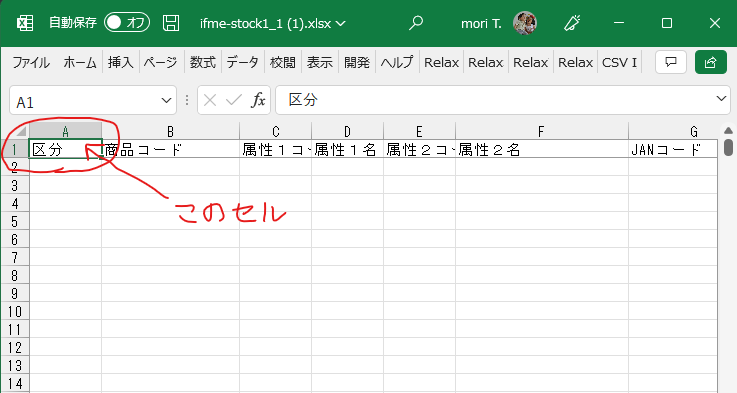This screenshot has width=737, height=393.
Task: Open the comments speech bubble button
Action: pos(671,62)
